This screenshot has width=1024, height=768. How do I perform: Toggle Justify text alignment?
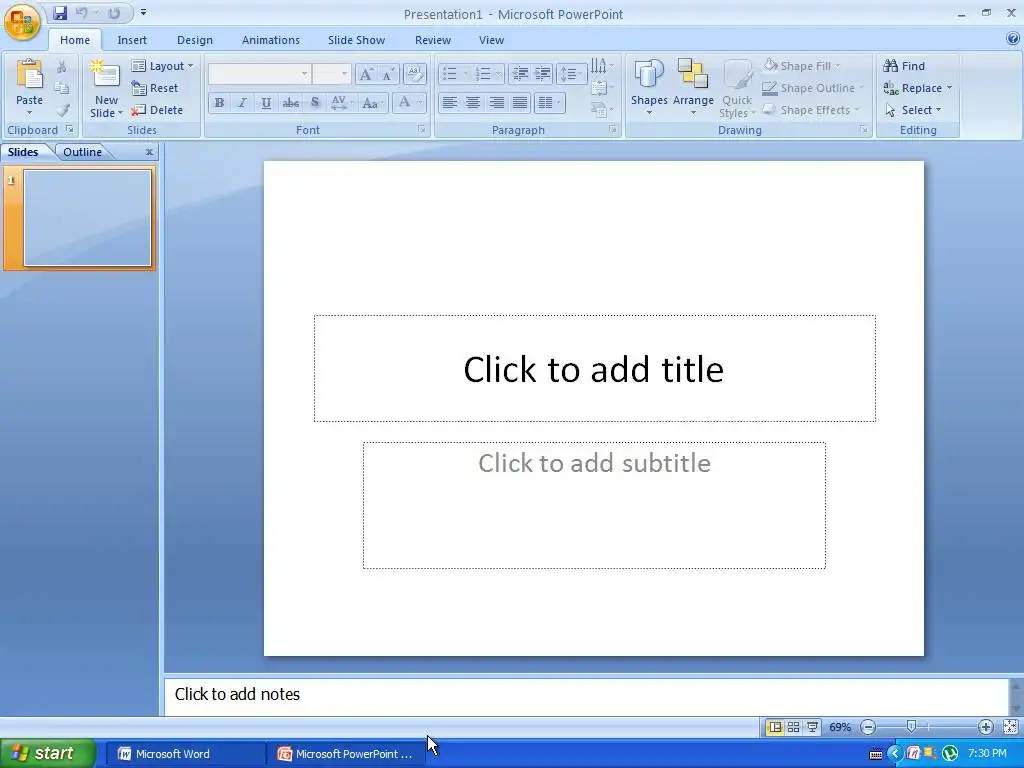coord(520,103)
